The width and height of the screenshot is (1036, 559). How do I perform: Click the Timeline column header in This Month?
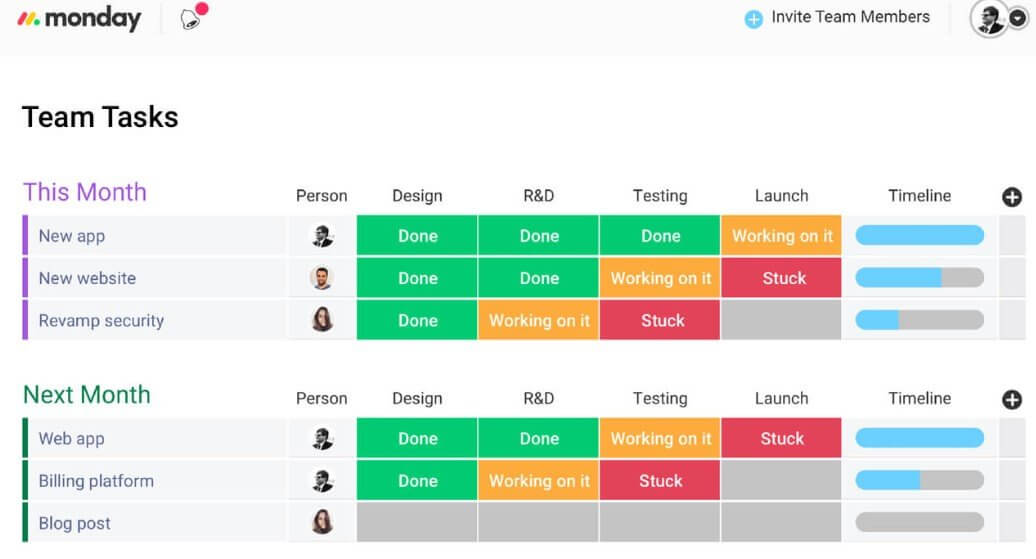point(919,196)
